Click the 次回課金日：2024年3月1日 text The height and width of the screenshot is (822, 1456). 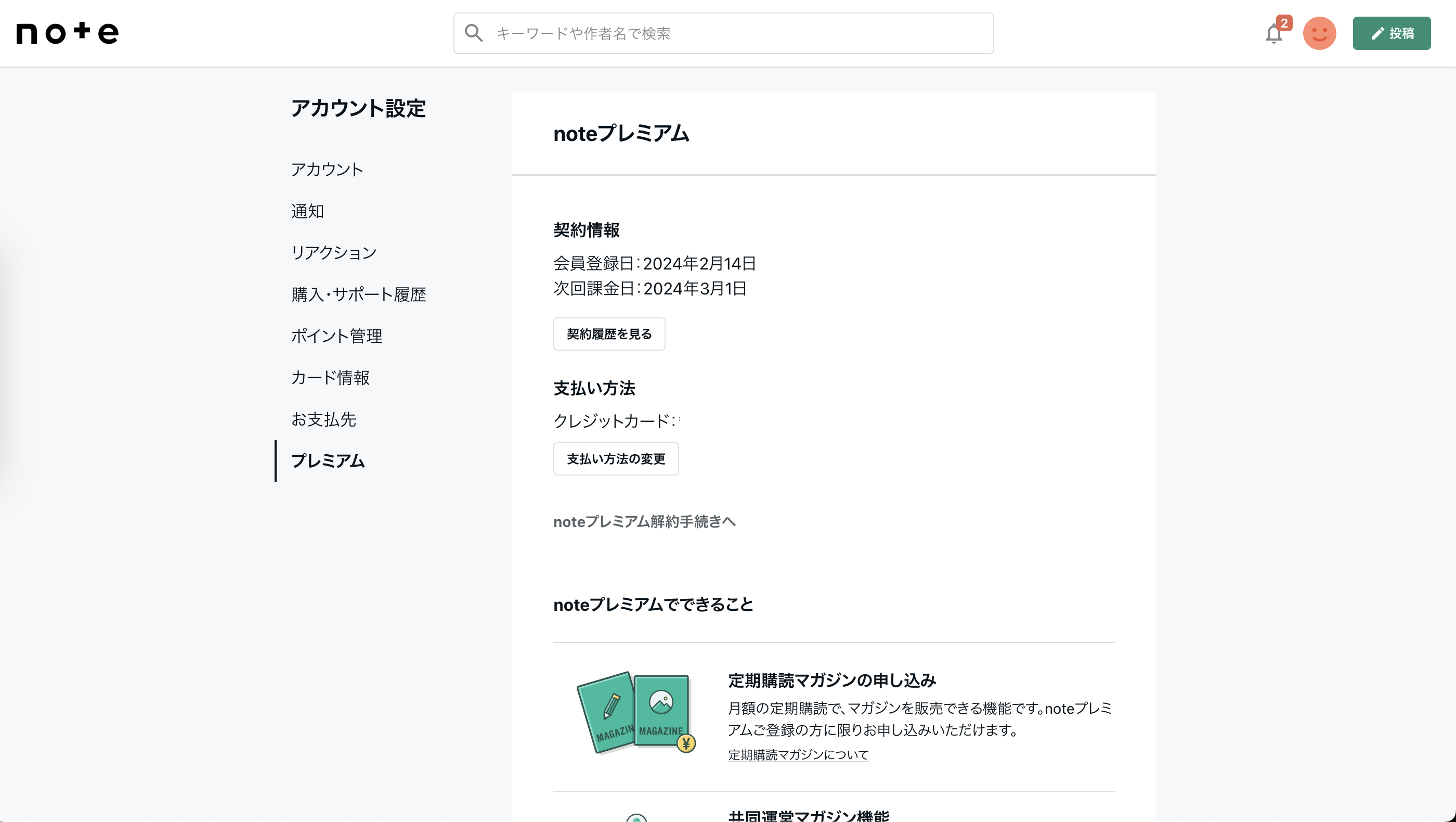[x=650, y=288]
